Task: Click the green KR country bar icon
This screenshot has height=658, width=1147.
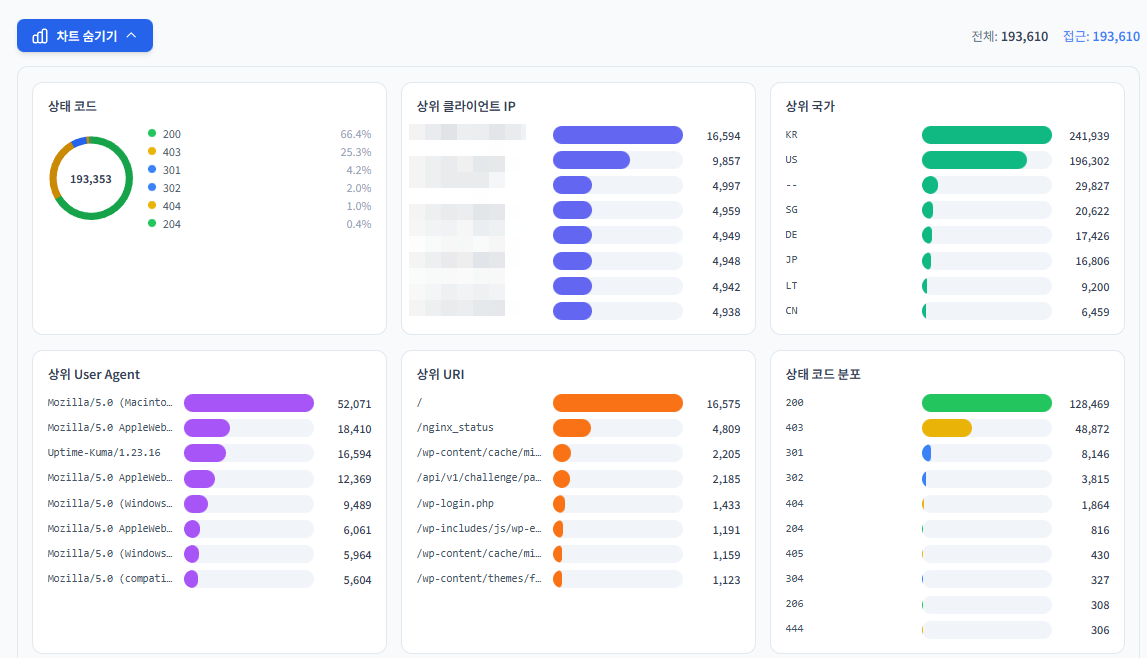Action: (x=985, y=134)
